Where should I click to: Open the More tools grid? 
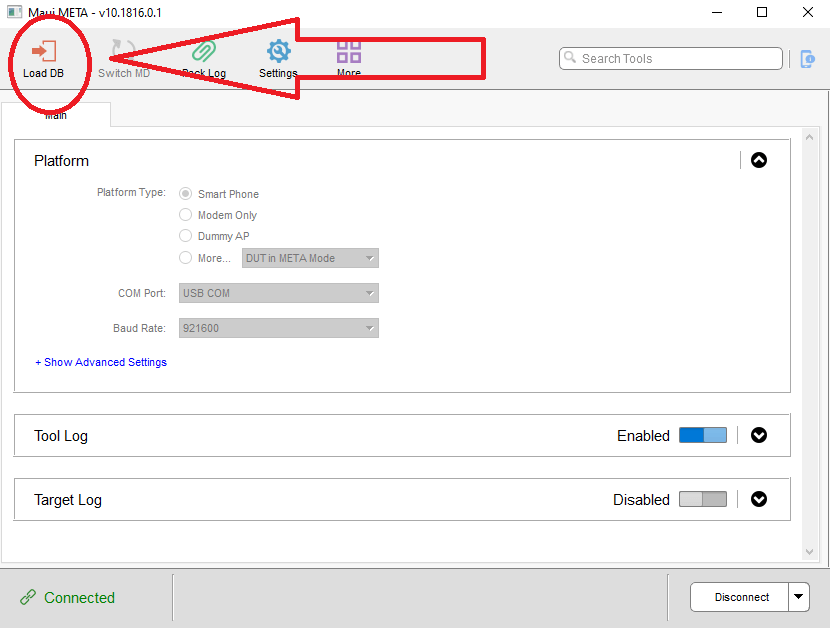tap(349, 60)
